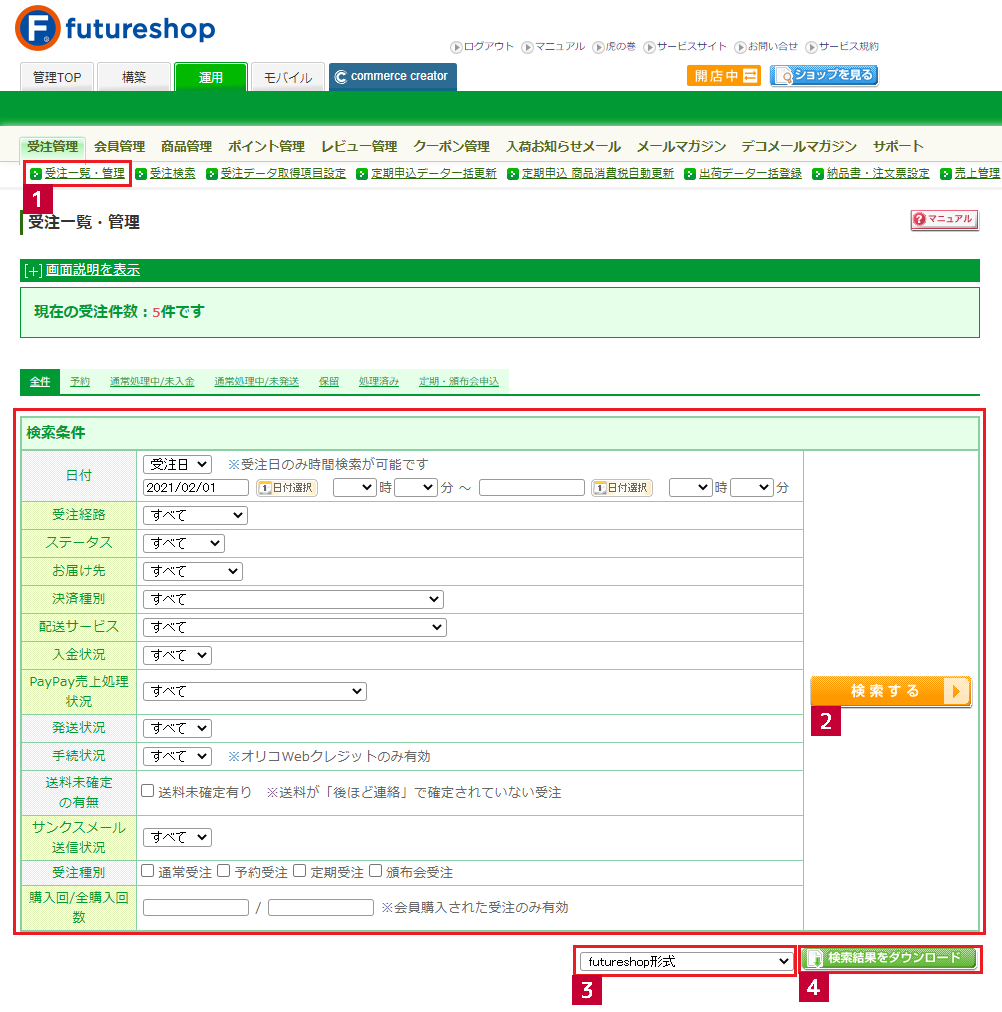Viewport: 1002px width, 1012px height.
Task: Tick the 定期受注 checkbox
Action: pos(300,871)
